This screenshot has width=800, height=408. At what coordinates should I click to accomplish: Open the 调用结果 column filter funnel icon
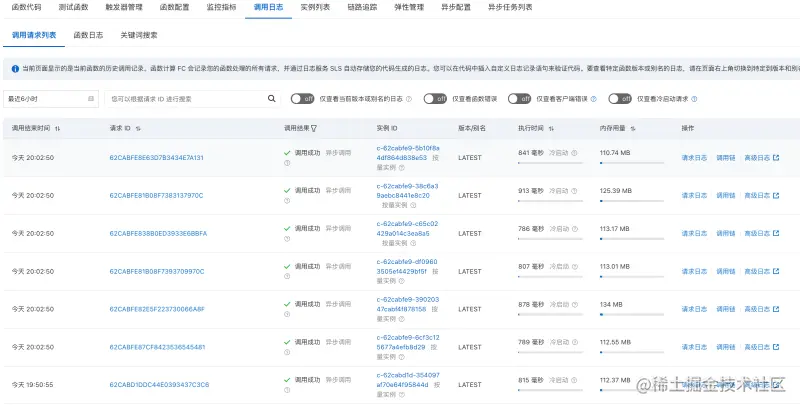(314, 129)
